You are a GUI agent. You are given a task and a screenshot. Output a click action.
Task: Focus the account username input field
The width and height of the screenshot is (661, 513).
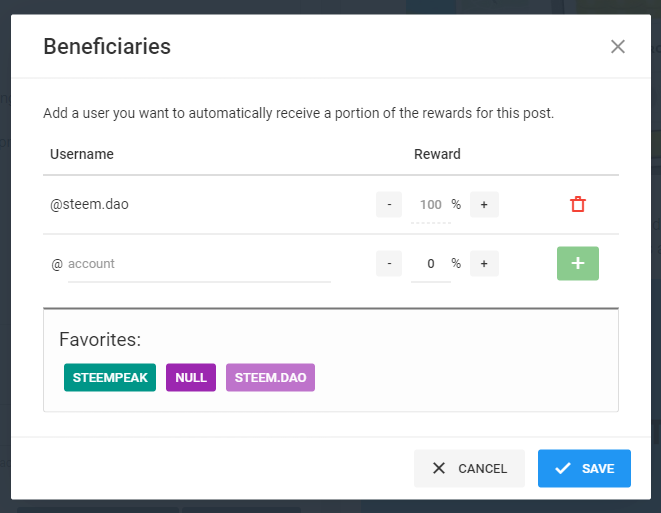click(198, 264)
